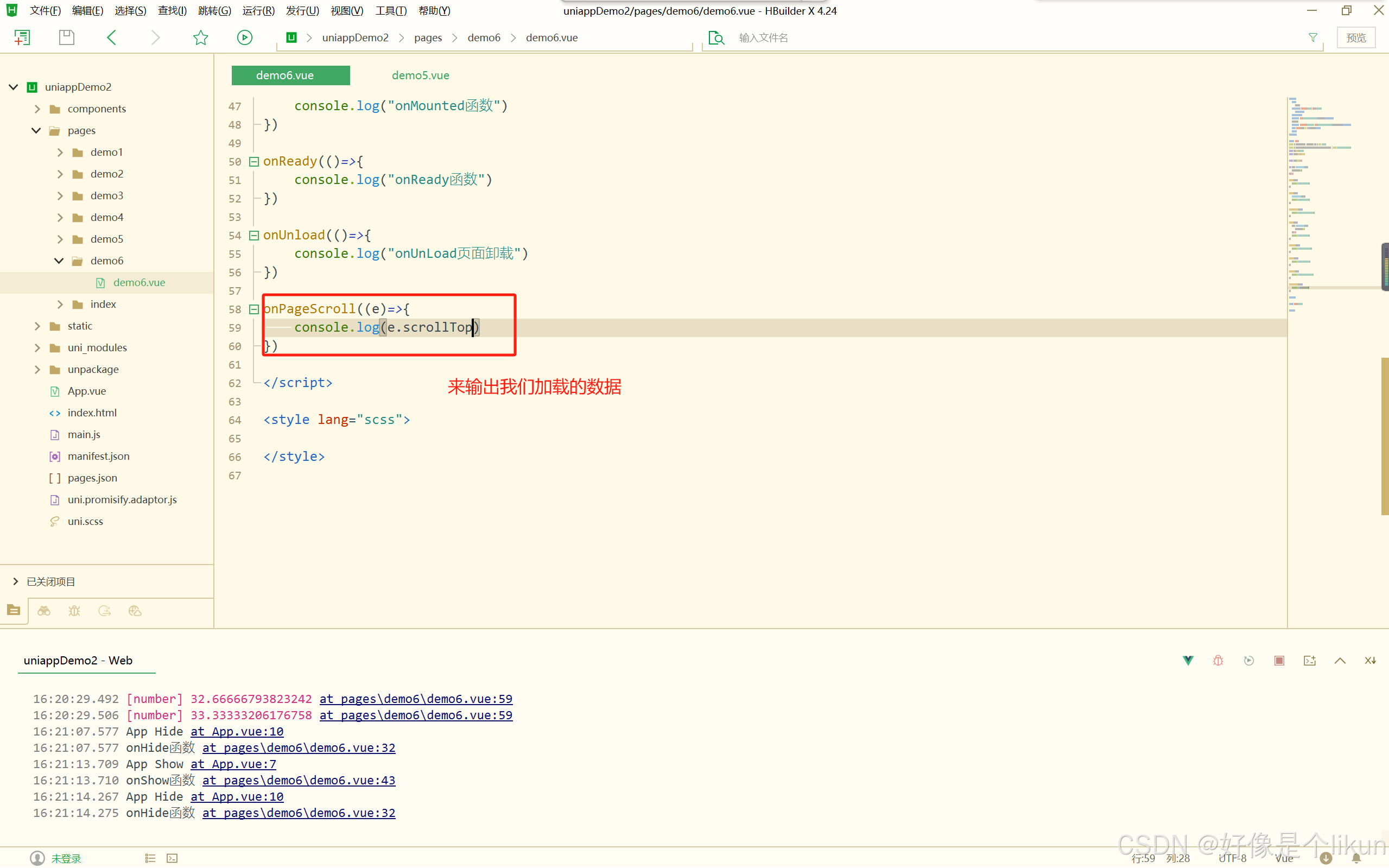The image size is (1389, 868).
Task: Expand the components folder
Action: point(37,109)
